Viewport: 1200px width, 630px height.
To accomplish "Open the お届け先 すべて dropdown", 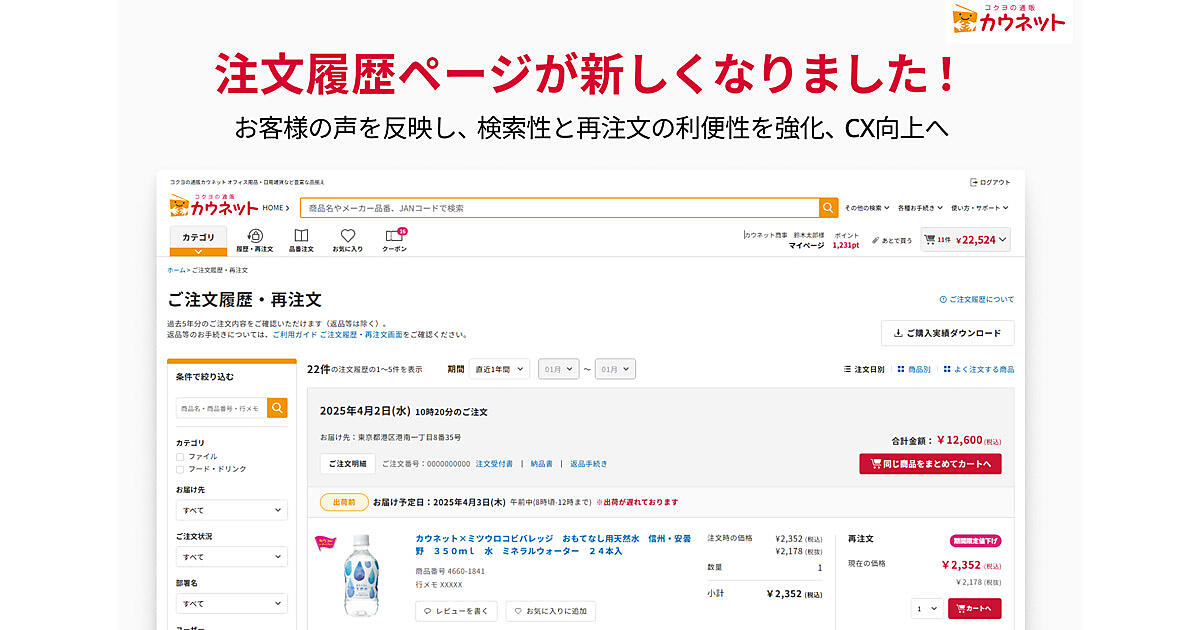I will point(231,510).
